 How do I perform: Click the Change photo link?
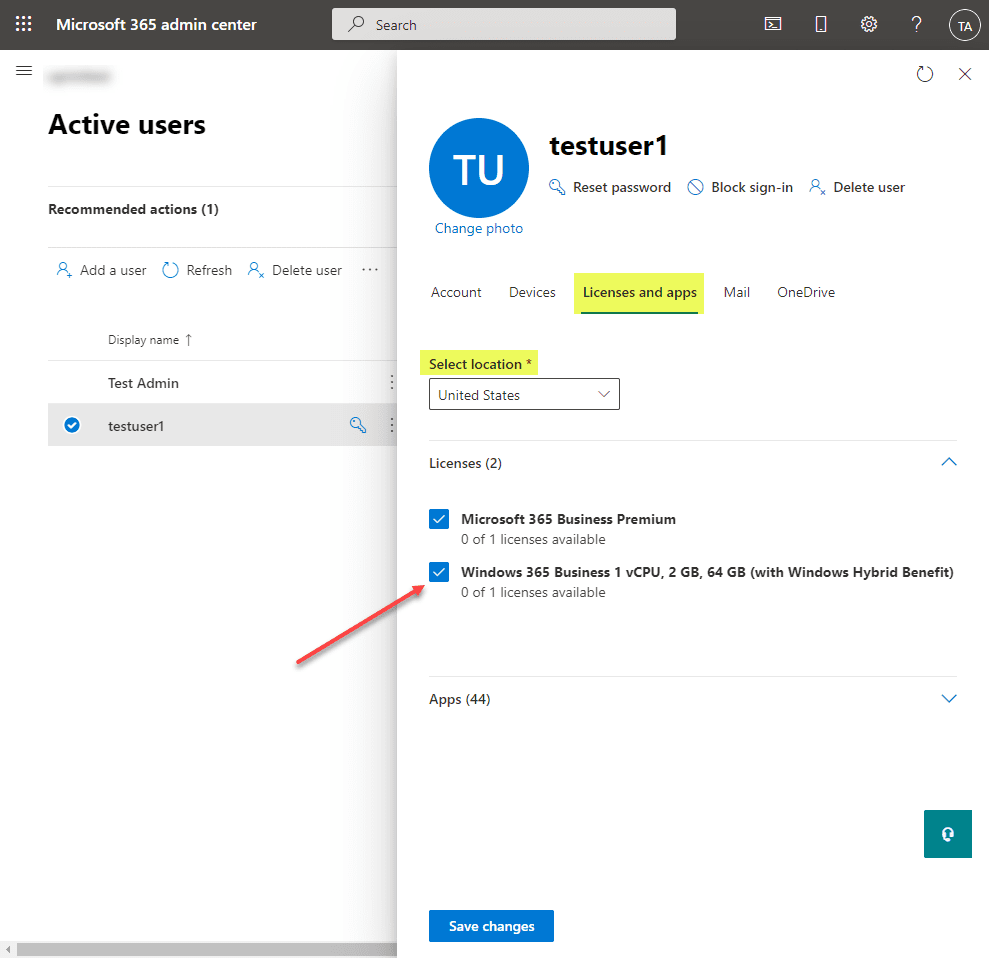point(478,228)
